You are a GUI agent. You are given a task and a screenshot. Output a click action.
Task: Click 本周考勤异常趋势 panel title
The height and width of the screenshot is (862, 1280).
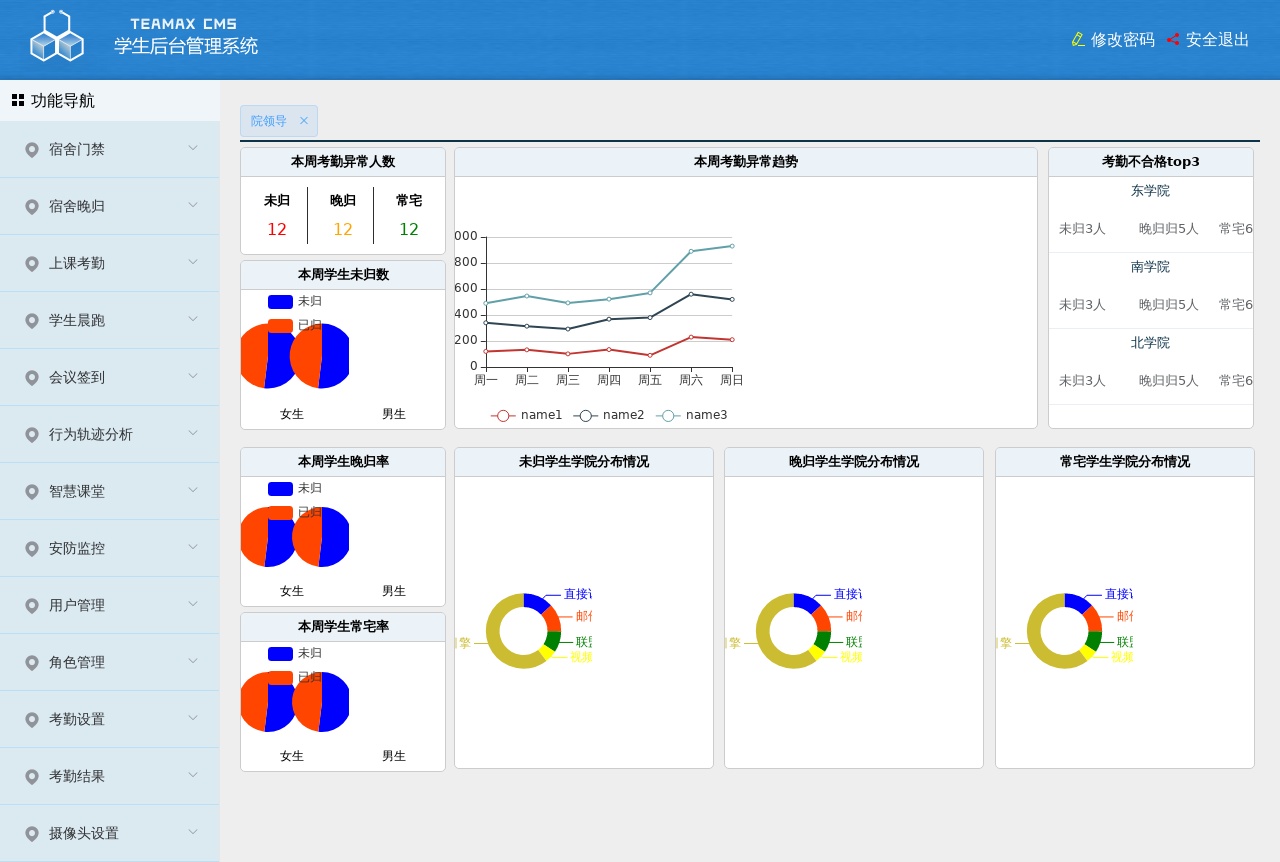point(746,161)
